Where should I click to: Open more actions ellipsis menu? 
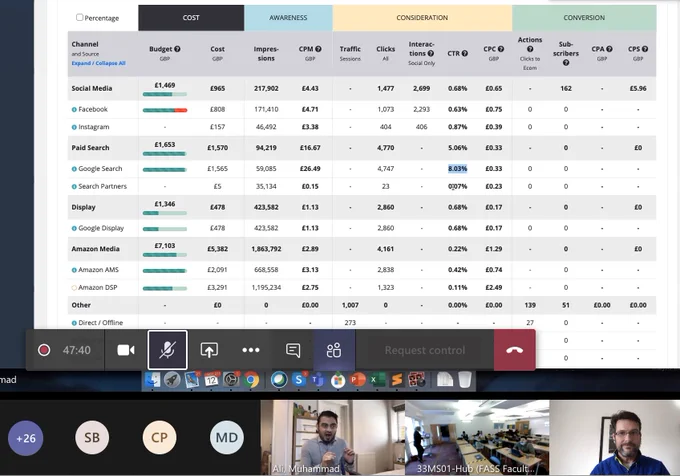pos(251,350)
